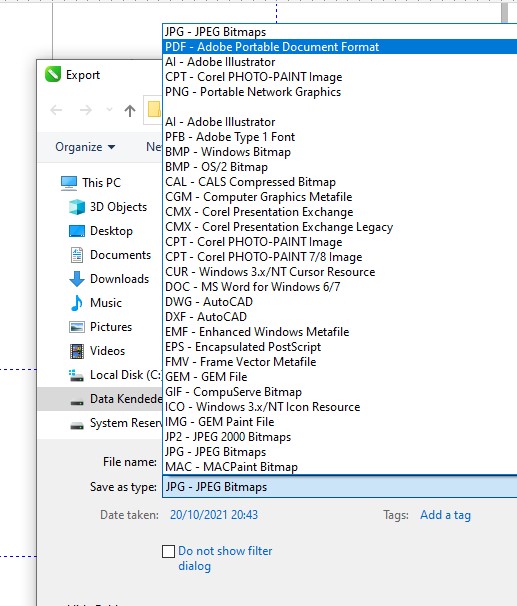Image resolution: width=517 pixels, height=606 pixels.
Task: Choose PDF - Adobe Portable Document Format
Action: (340, 47)
